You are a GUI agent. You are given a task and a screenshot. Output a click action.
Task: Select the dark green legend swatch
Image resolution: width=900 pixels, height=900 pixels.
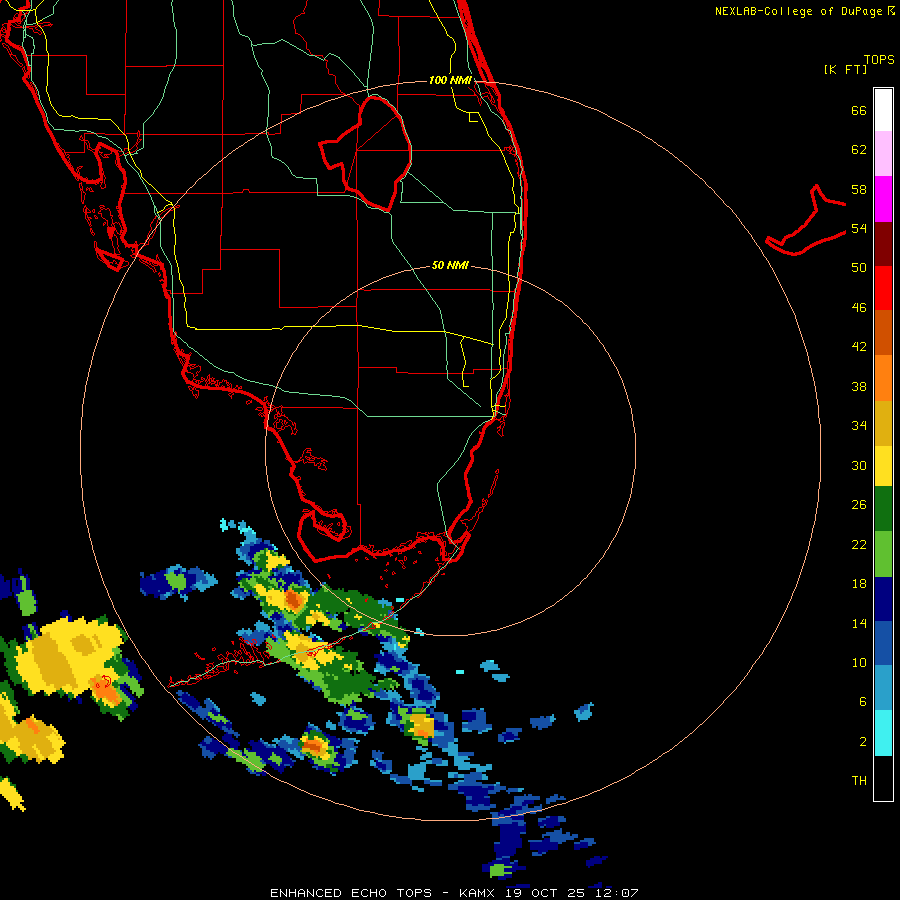point(883,509)
